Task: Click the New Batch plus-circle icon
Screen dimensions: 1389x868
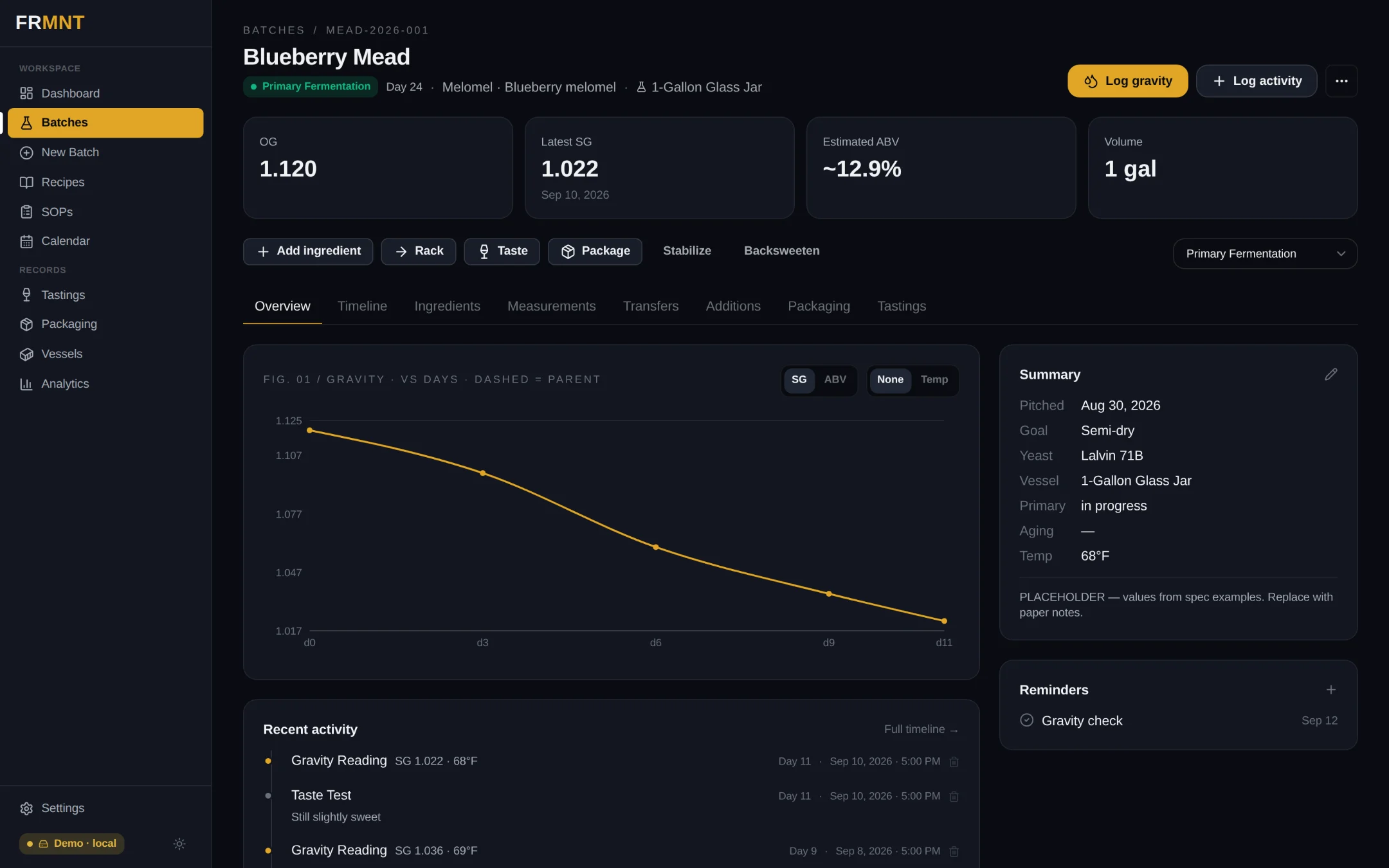Action: 26,152
